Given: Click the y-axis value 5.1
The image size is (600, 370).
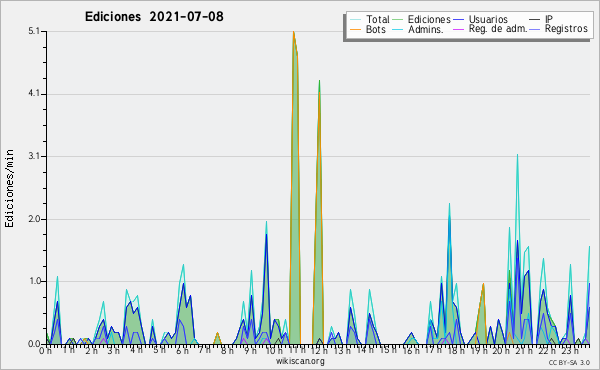Looking at the screenshot, I should (x=34, y=31).
